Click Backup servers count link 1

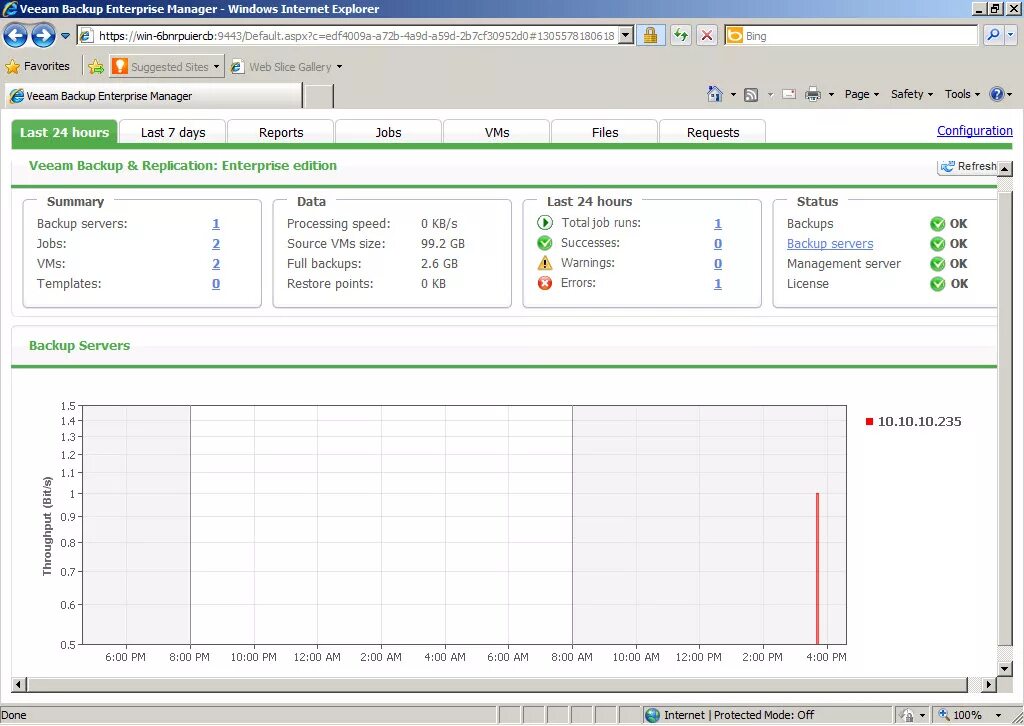tap(216, 224)
